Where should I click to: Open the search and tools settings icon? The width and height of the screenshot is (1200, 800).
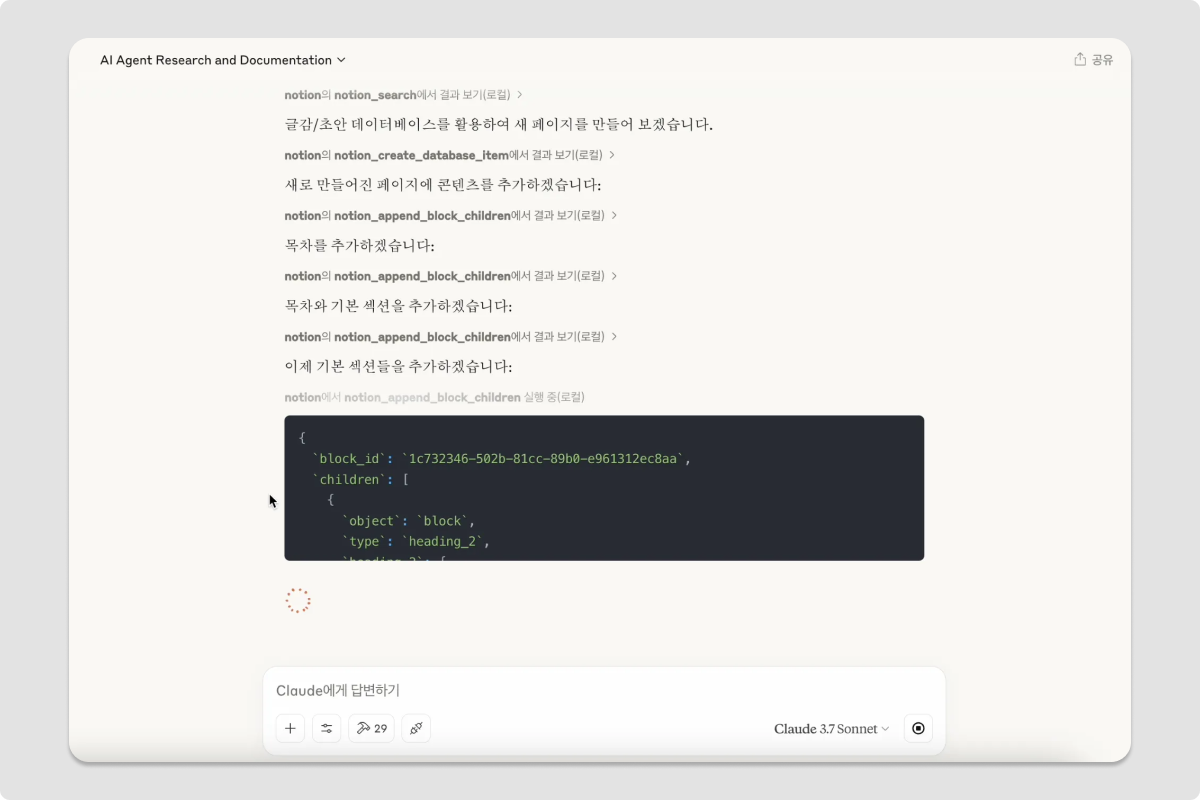tap(326, 728)
